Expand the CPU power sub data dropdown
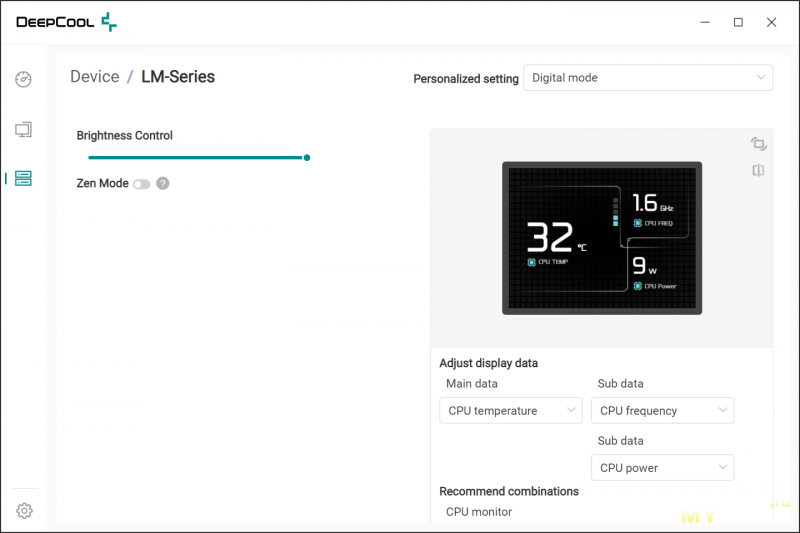Image resolution: width=800 pixels, height=533 pixels. coord(662,467)
